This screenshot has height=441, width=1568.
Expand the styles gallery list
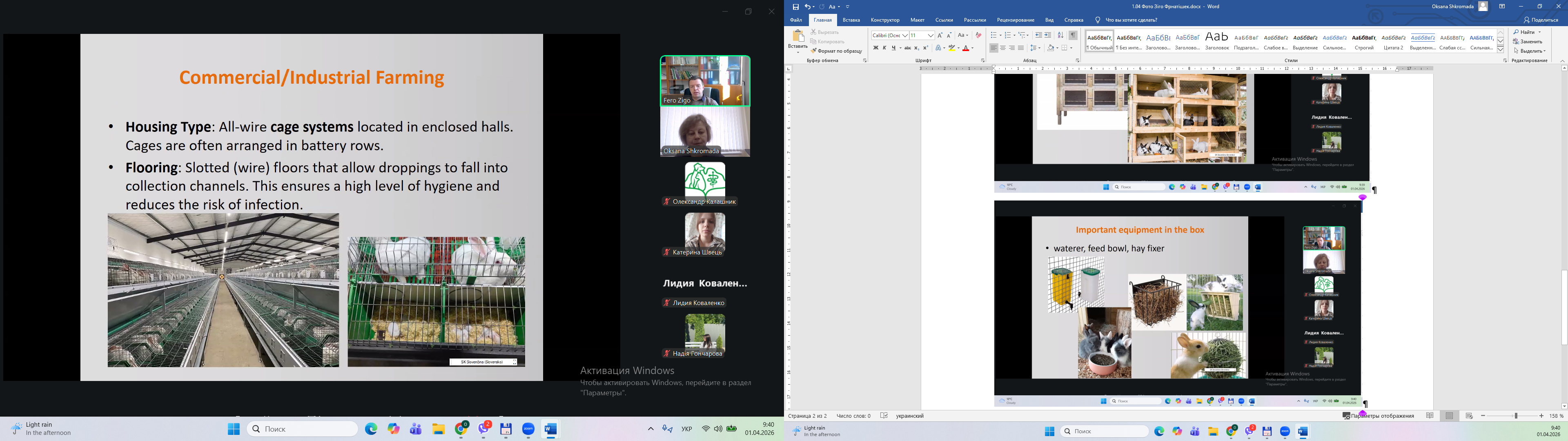pos(1501,49)
